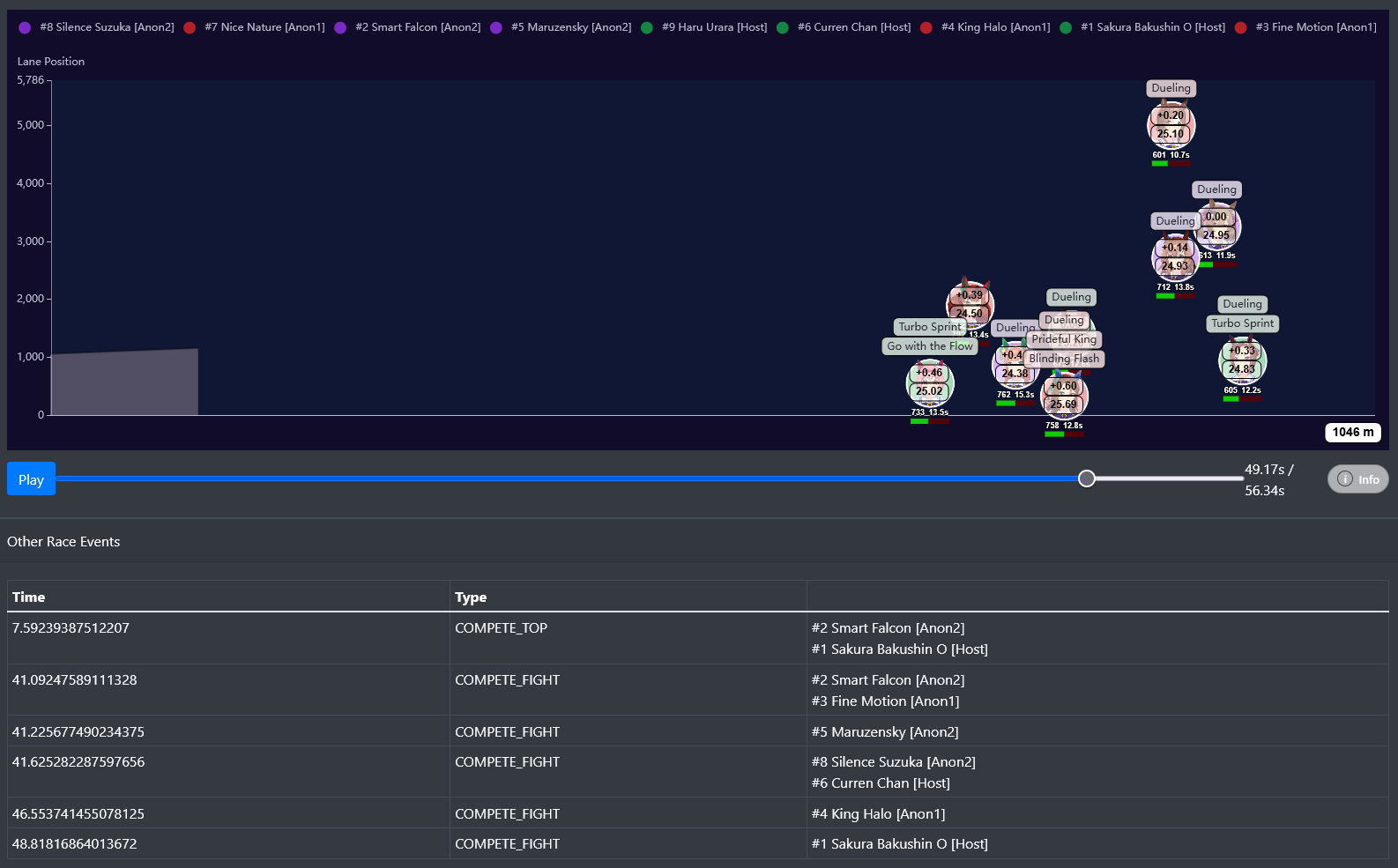This screenshot has width=1398, height=868.
Task: Click #8 Silence Suzuka [Anon2] in the events table
Action: [894, 762]
